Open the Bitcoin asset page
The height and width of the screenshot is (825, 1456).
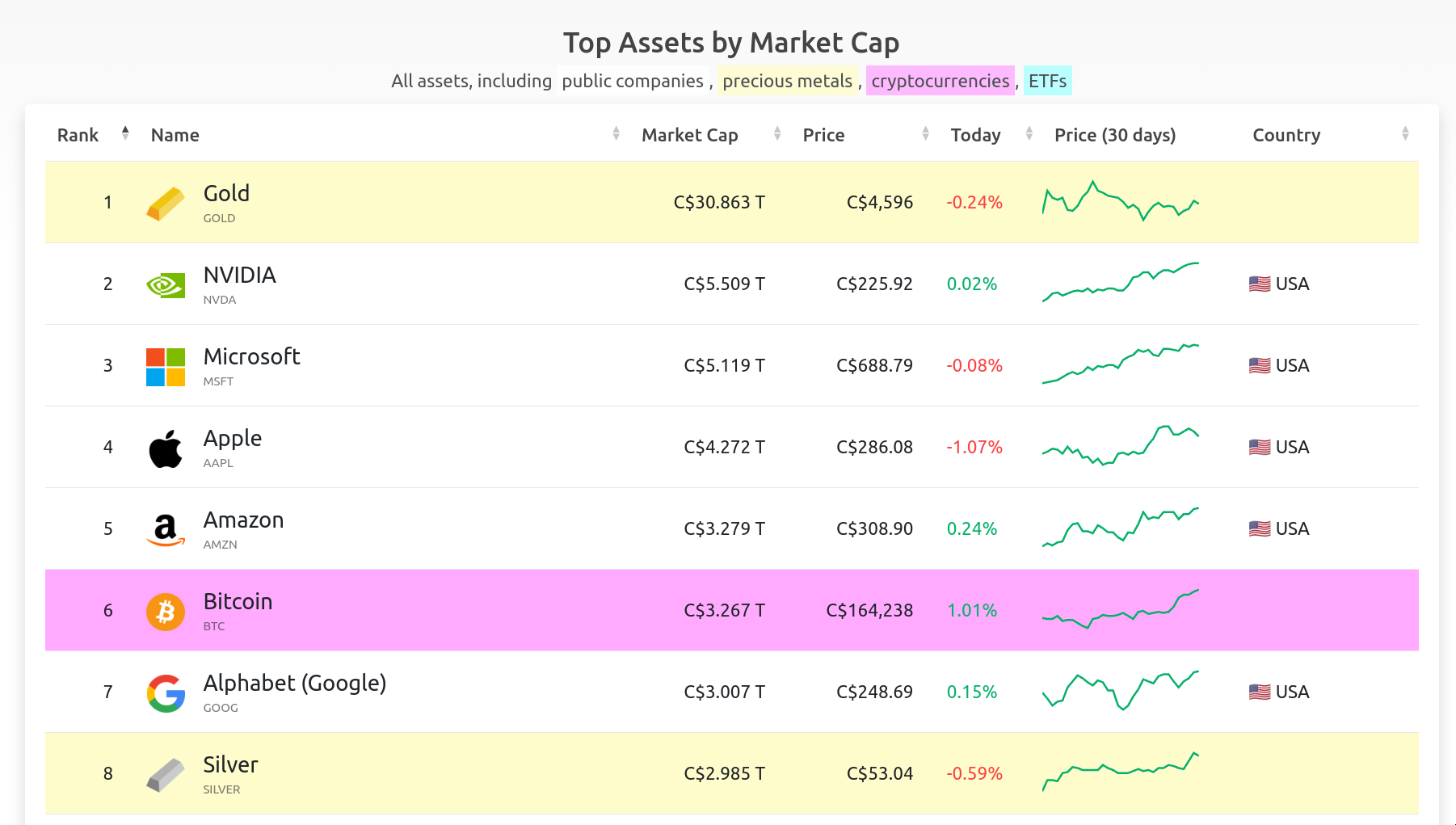(238, 602)
